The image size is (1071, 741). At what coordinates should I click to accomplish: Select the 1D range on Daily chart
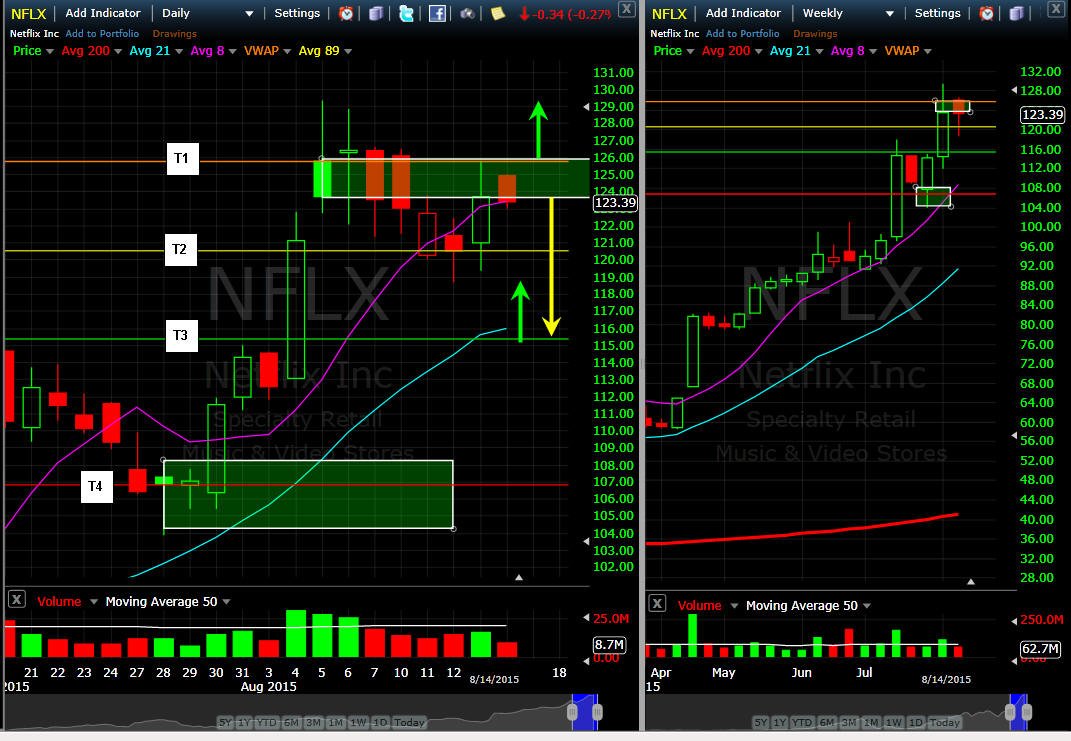pos(380,723)
